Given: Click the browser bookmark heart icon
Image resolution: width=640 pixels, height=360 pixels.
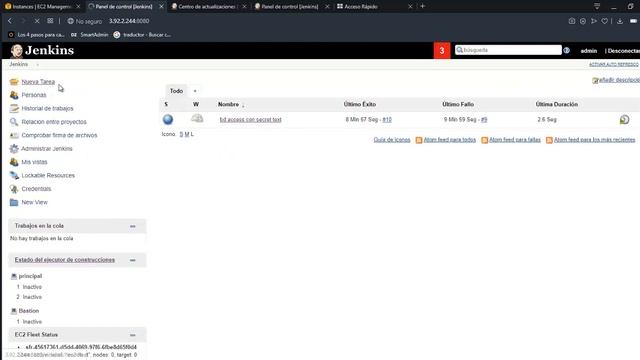Looking at the screenshot, I should tap(604, 21).
